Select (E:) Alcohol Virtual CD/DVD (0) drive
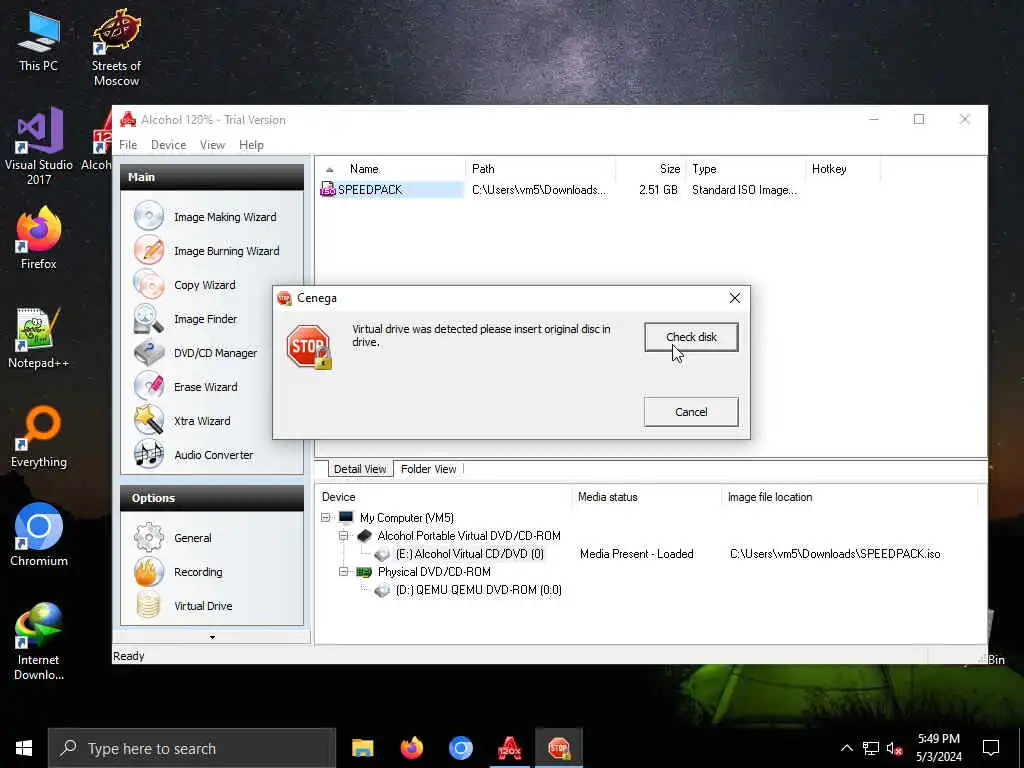This screenshot has height=768, width=1024. tap(469, 554)
